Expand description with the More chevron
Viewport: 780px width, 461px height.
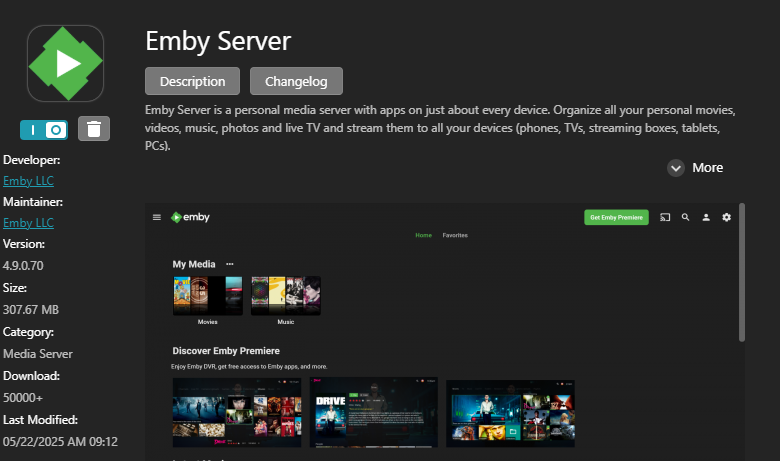click(676, 168)
